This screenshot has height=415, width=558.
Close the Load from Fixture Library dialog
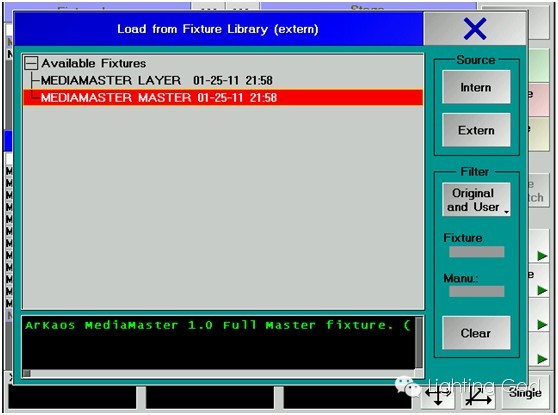[x=475, y=28]
